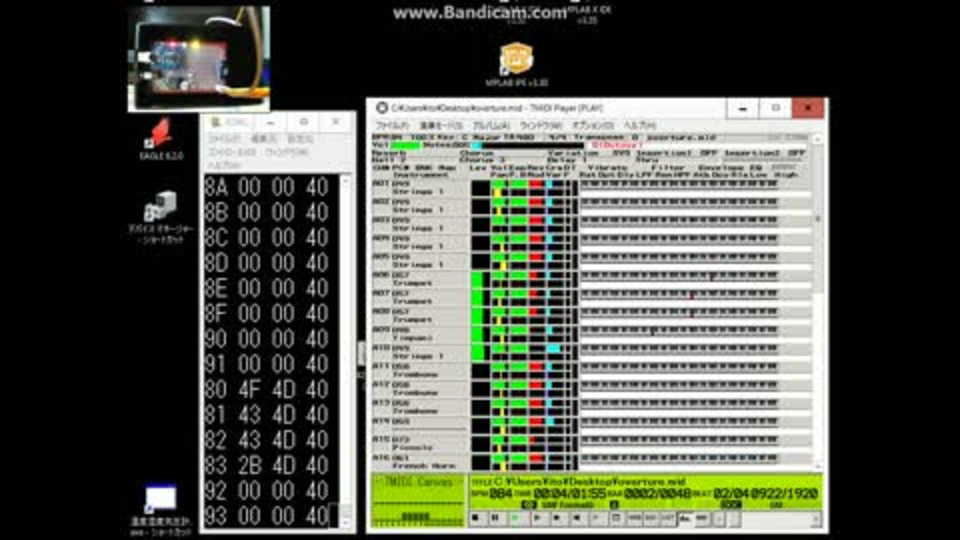Click the window-shaped icon in transport bar
This screenshot has height=540, width=960.
click(x=616, y=519)
